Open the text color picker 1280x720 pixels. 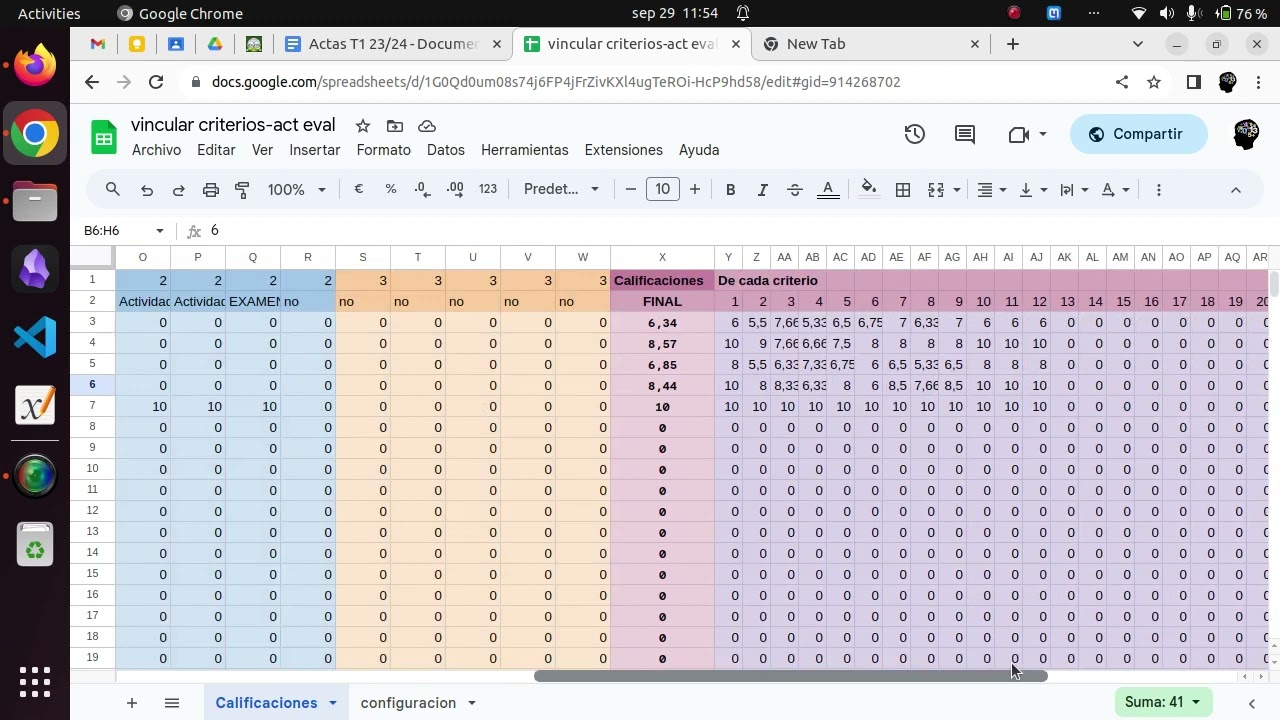pos(828,189)
